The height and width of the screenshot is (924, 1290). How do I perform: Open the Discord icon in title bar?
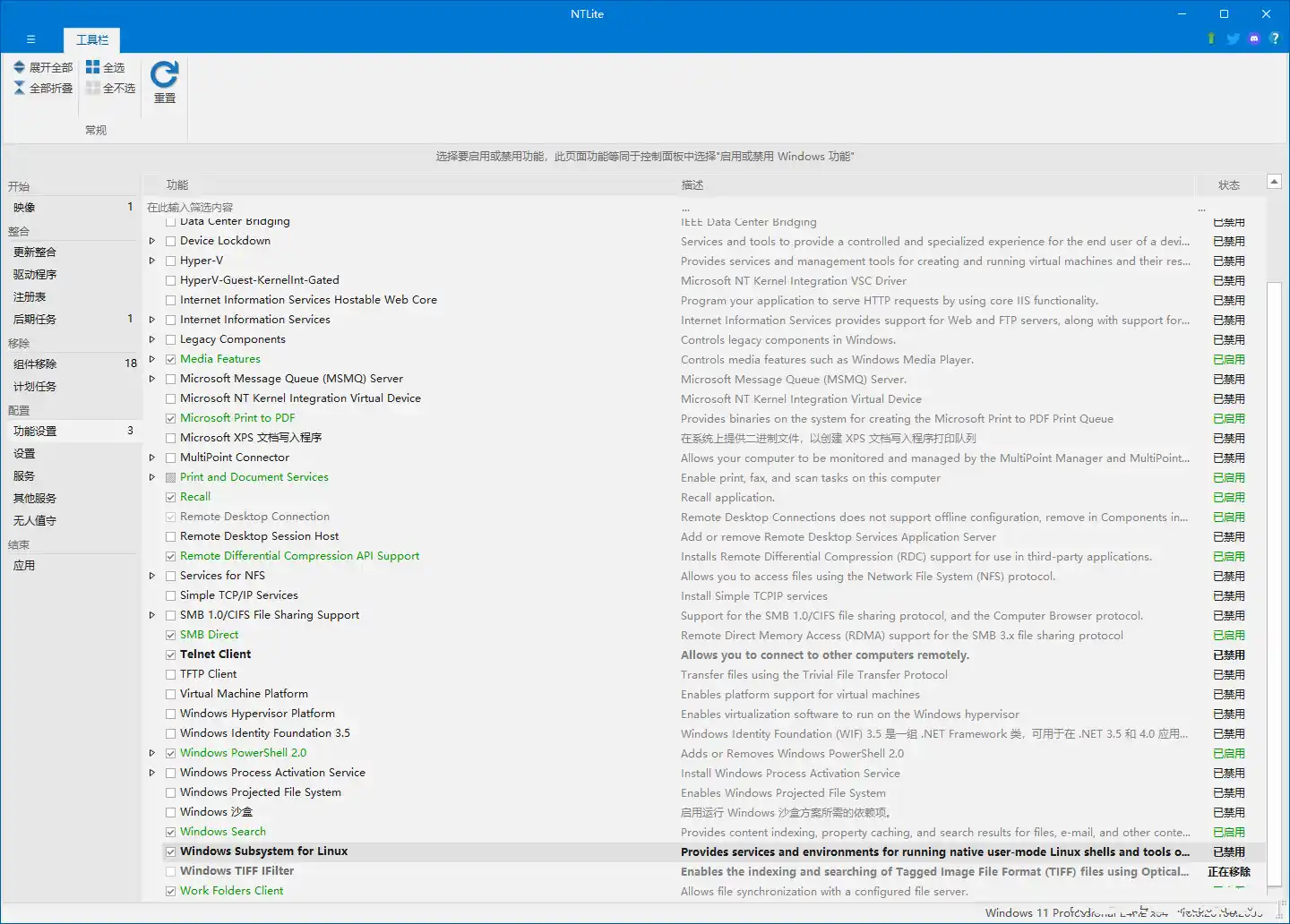1253,38
